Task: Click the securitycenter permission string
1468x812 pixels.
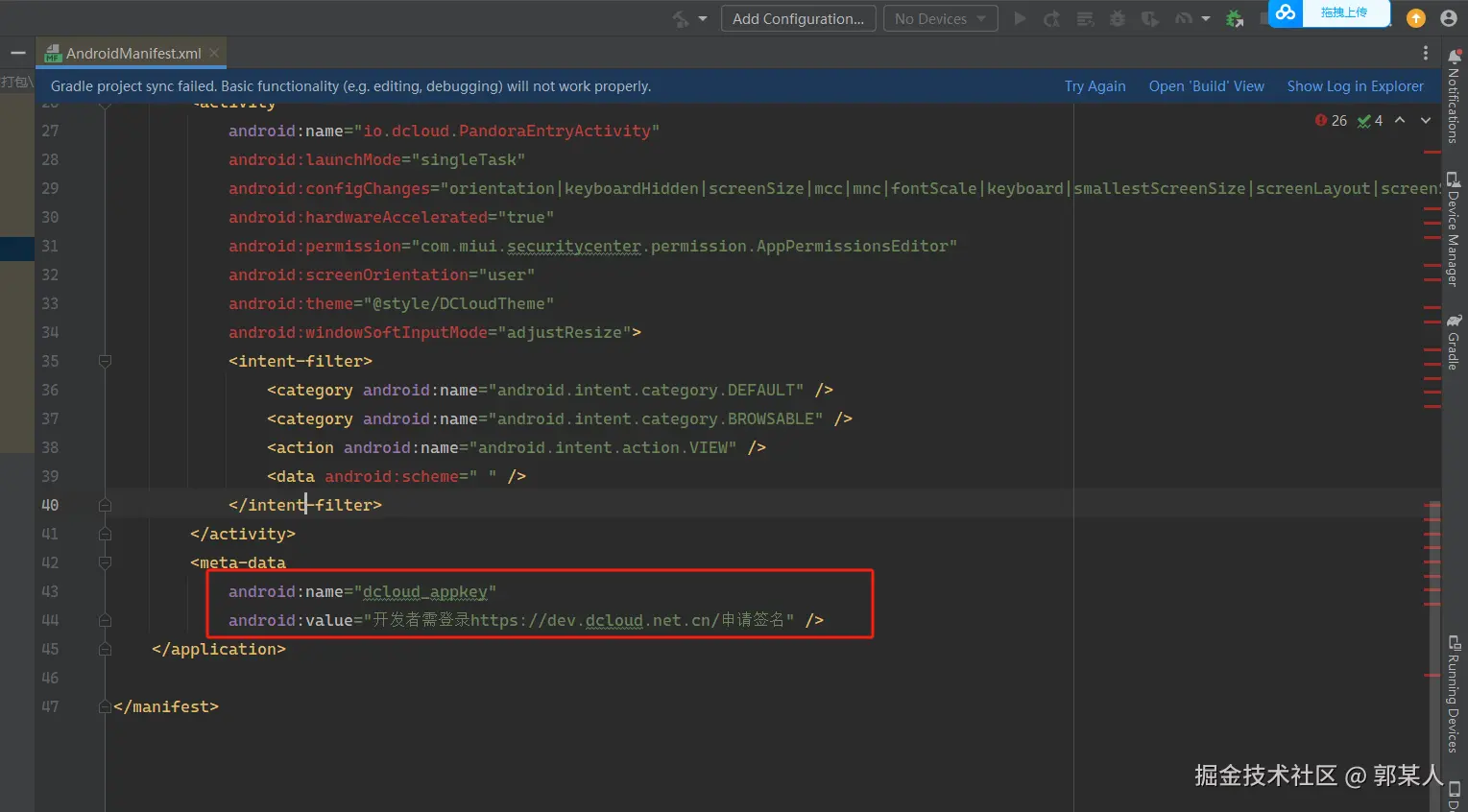Action: [x=685, y=246]
